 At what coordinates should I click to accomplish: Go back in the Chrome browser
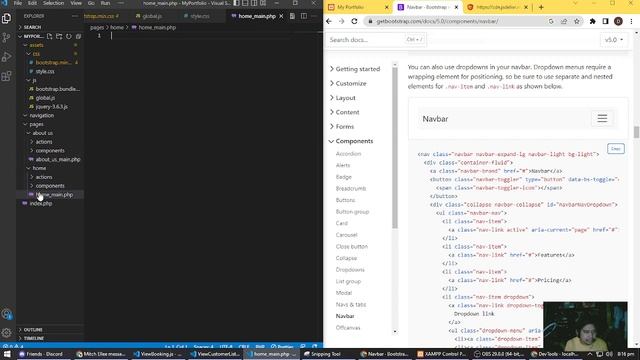point(329,21)
